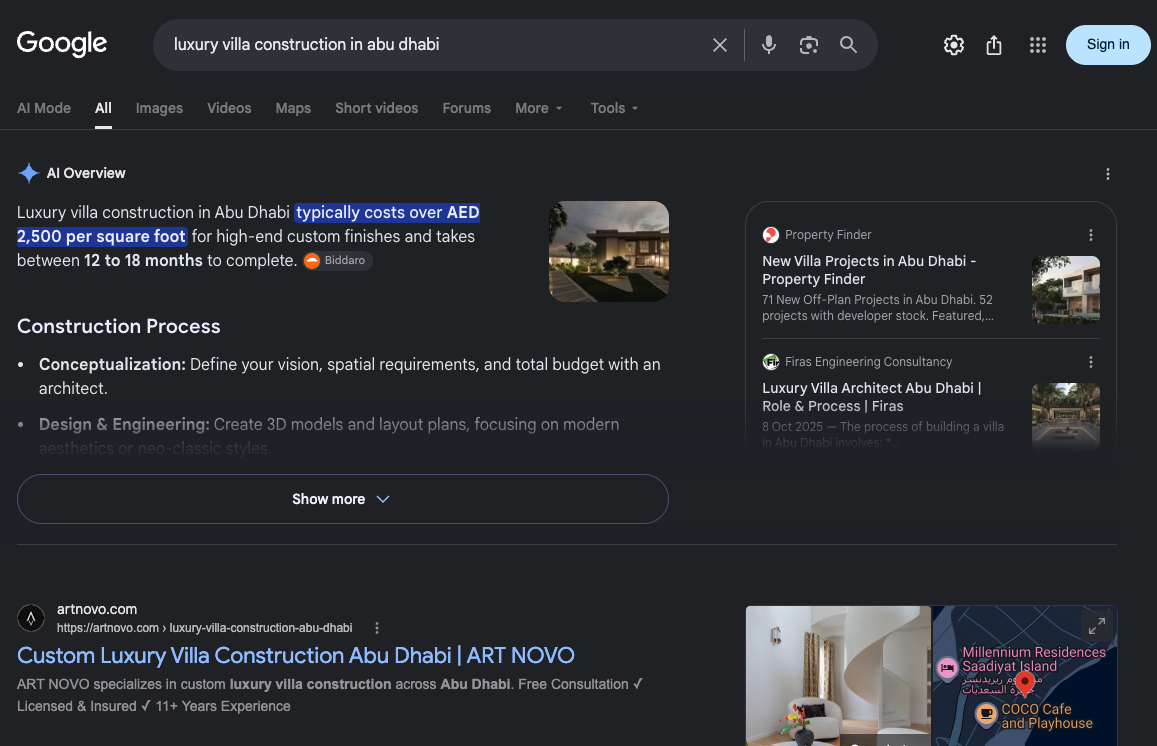Open the Images tab
This screenshot has height=746, width=1157.
[x=159, y=108]
